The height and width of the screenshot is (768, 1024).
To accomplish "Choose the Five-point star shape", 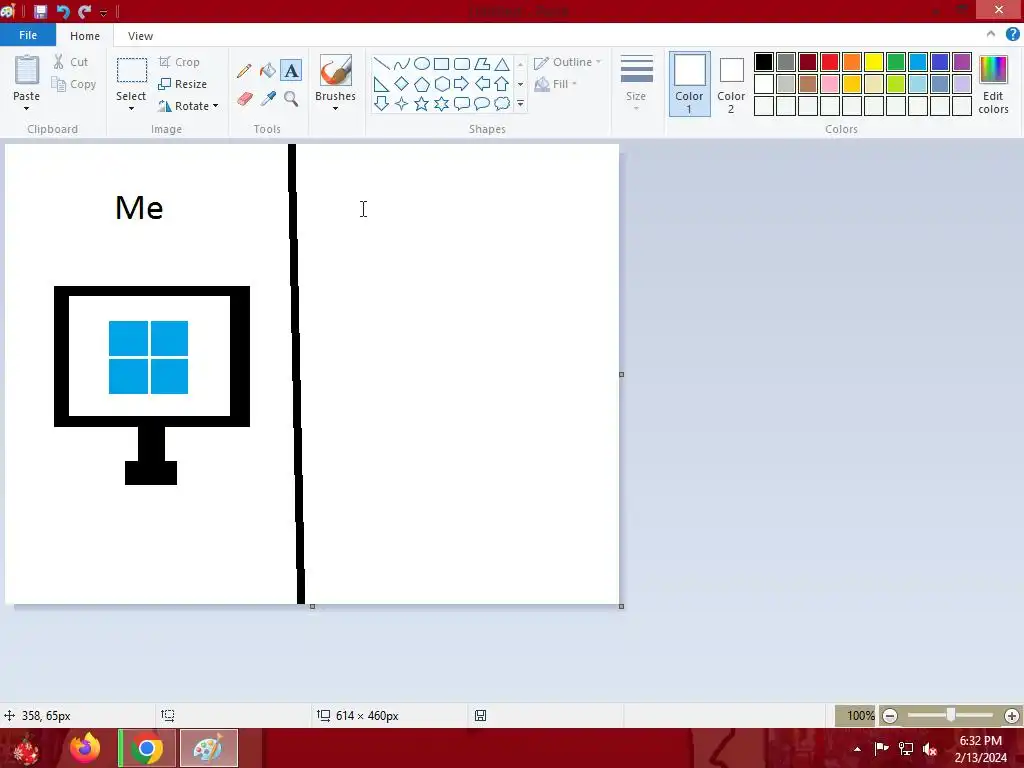I will [422, 103].
